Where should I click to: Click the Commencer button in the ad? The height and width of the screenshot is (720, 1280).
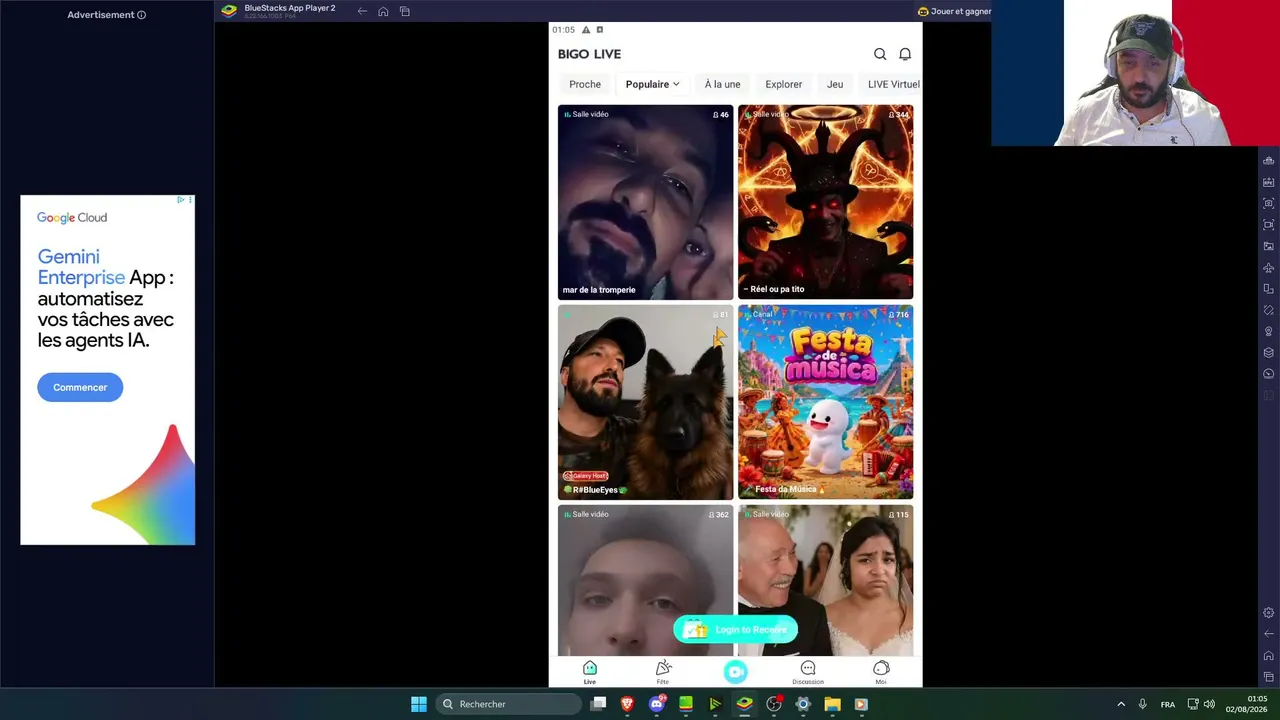pos(80,387)
